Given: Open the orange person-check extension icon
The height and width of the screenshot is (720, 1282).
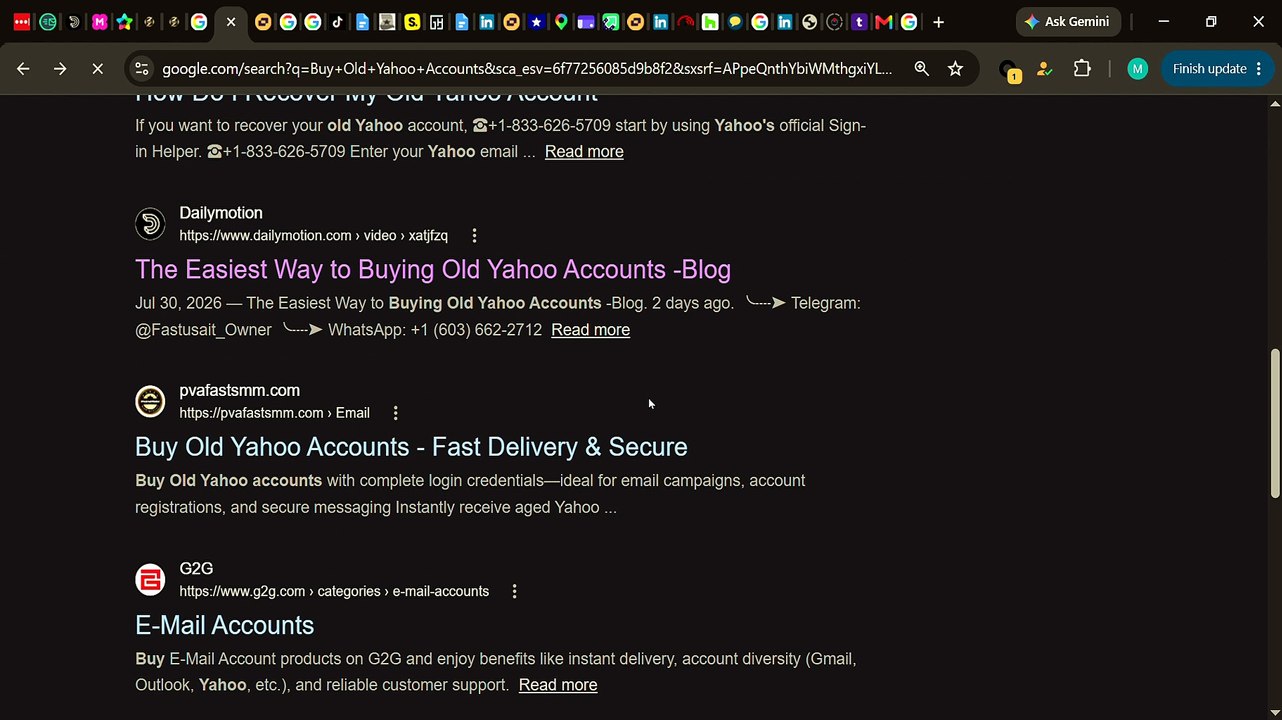Looking at the screenshot, I should tap(1044, 69).
